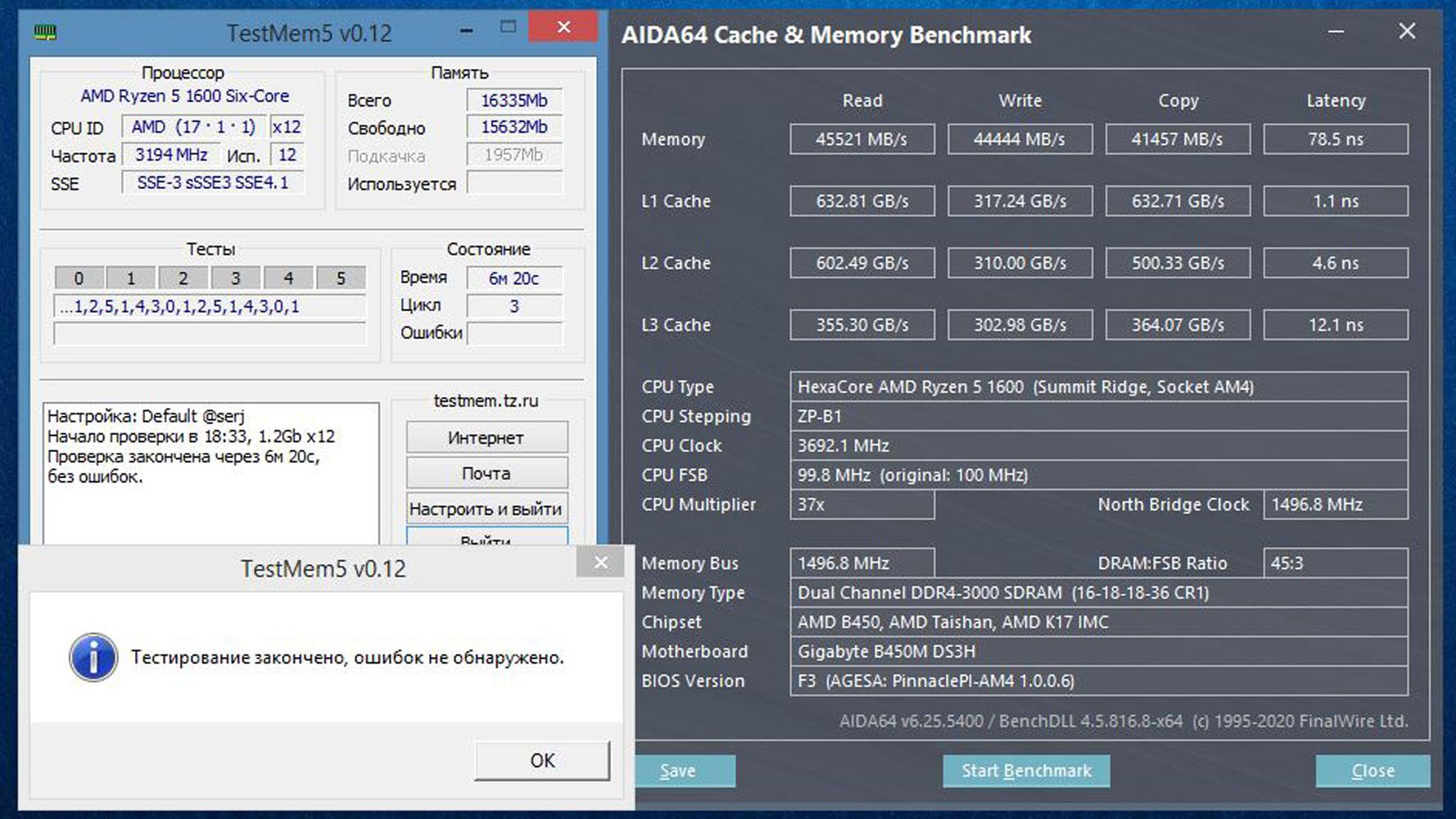Click the TestMem5 memory chip title icon

(45, 33)
